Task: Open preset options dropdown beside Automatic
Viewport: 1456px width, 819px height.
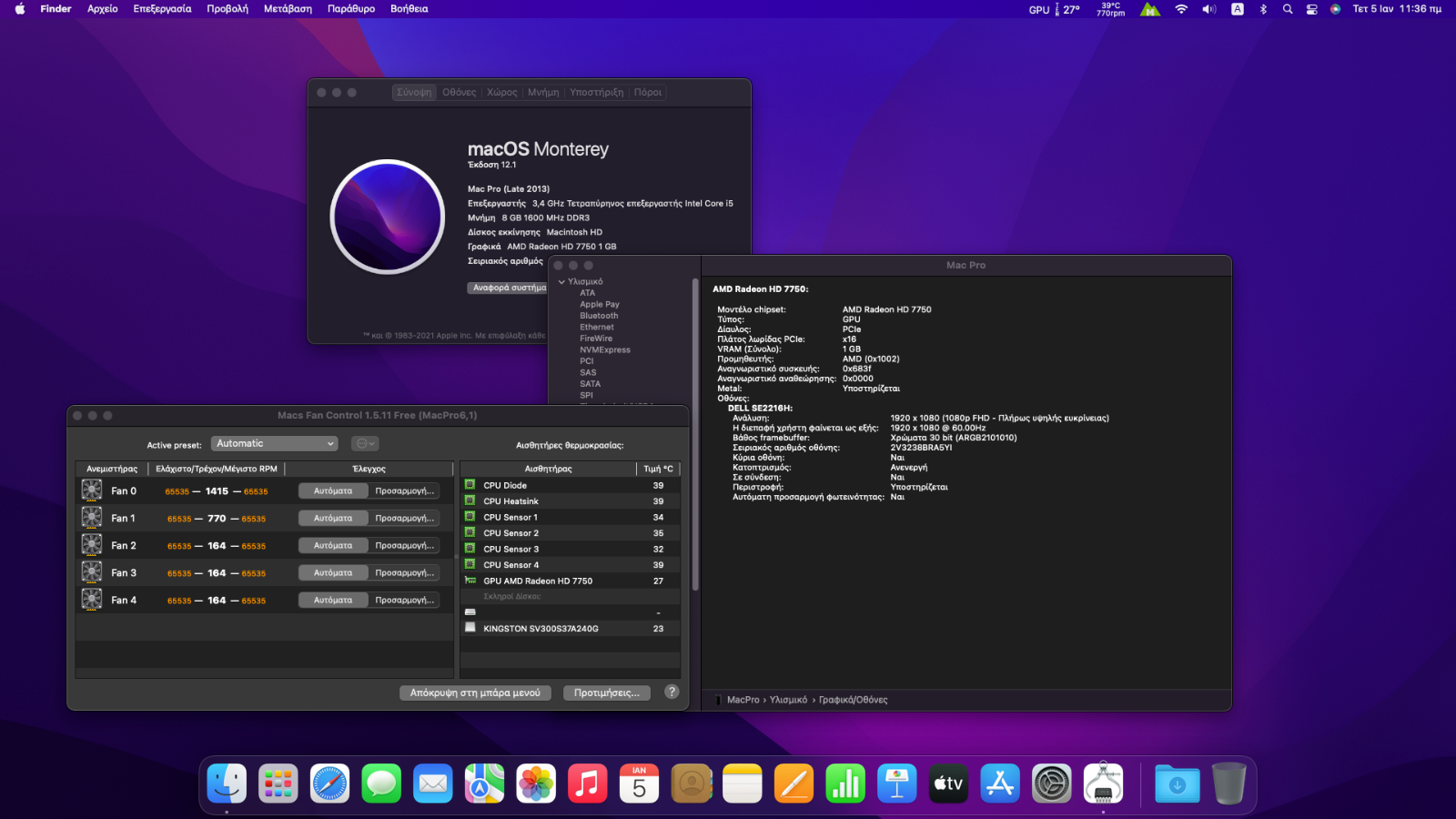Action: coord(366,444)
